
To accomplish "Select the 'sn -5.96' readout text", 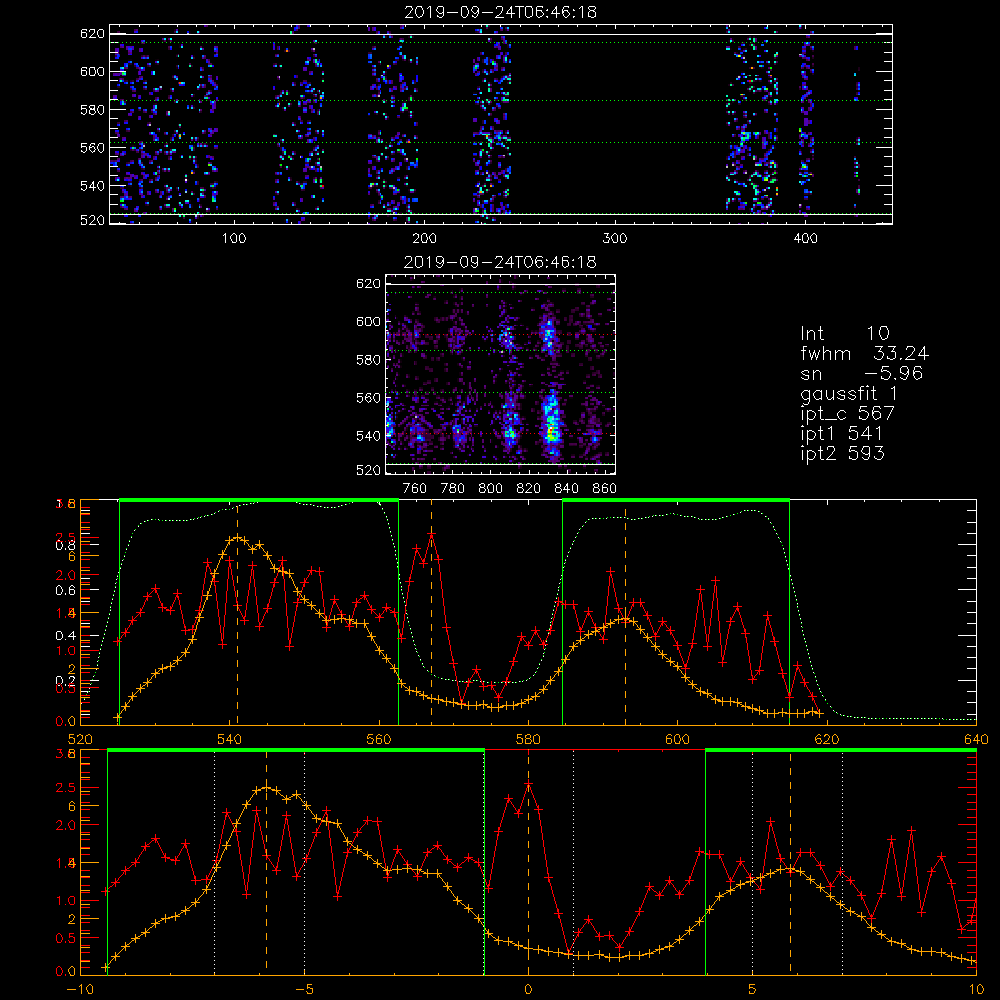I will point(861,373).
